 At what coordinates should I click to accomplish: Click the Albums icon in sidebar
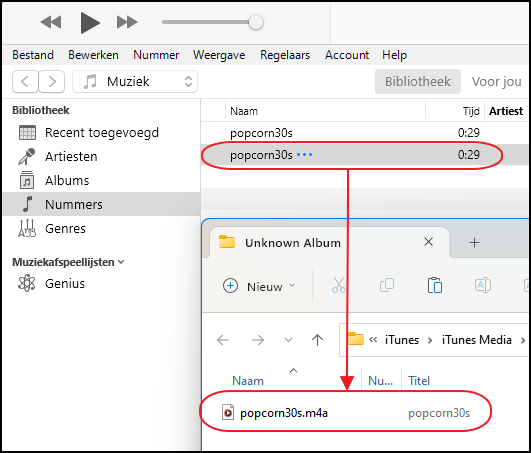(x=27, y=180)
